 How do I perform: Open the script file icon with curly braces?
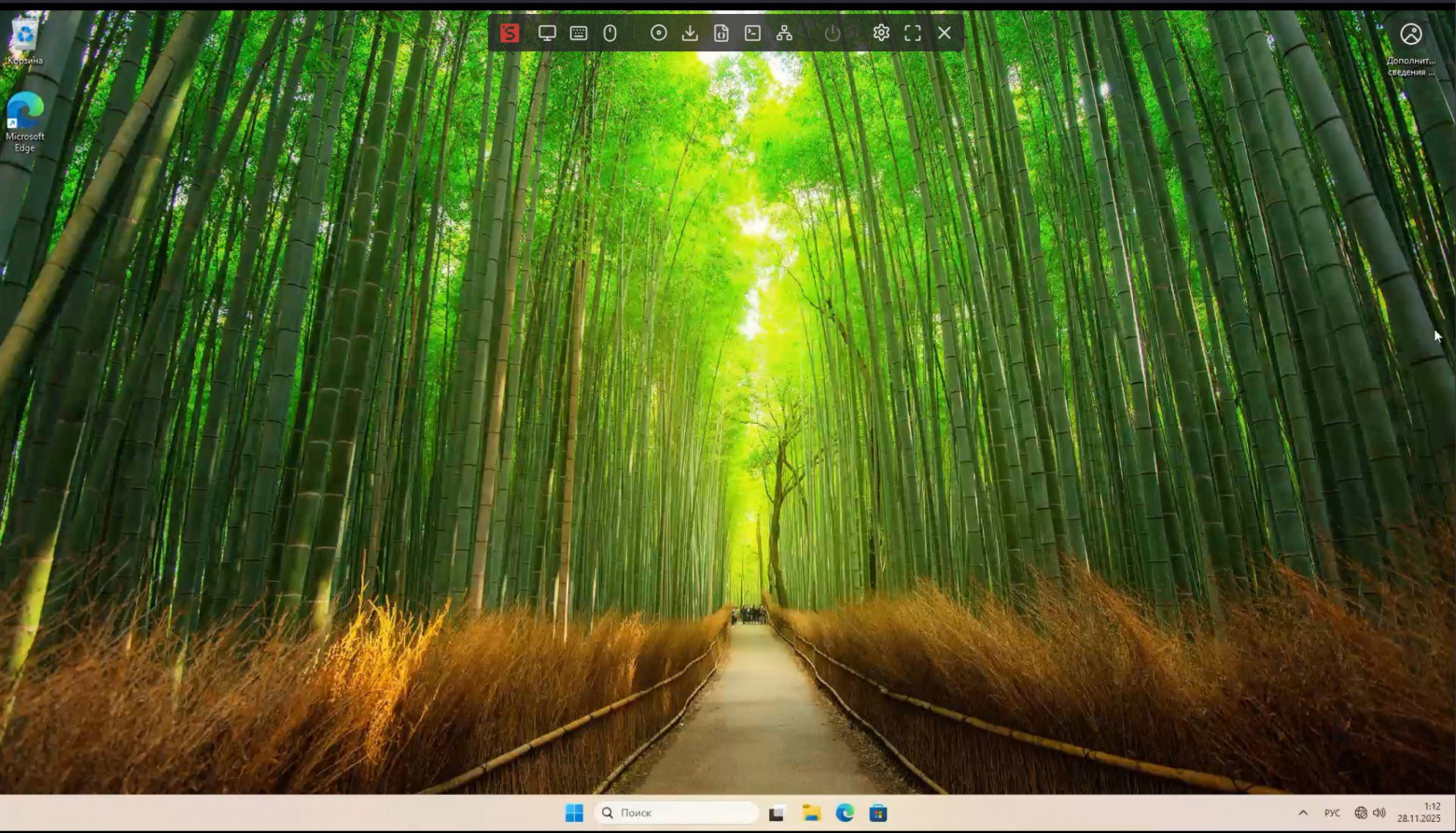[x=721, y=34]
